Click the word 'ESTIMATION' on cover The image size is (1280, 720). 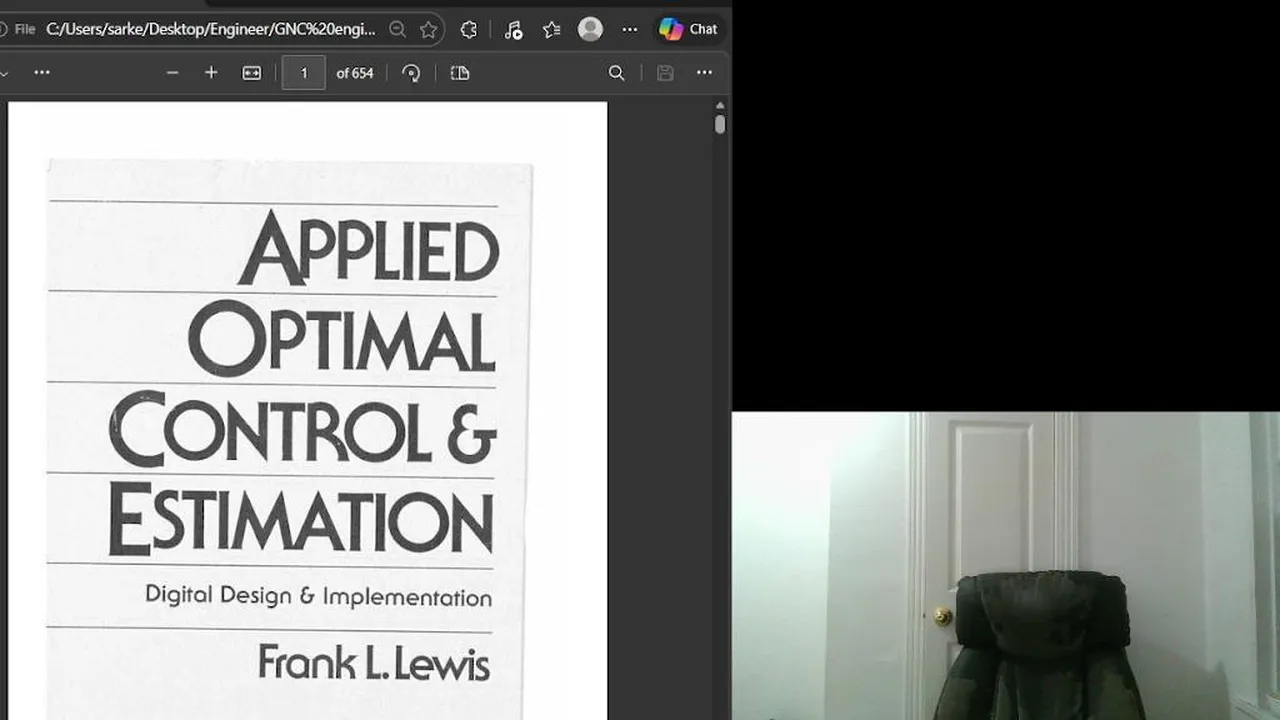pyautogui.click(x=300, y=519)
